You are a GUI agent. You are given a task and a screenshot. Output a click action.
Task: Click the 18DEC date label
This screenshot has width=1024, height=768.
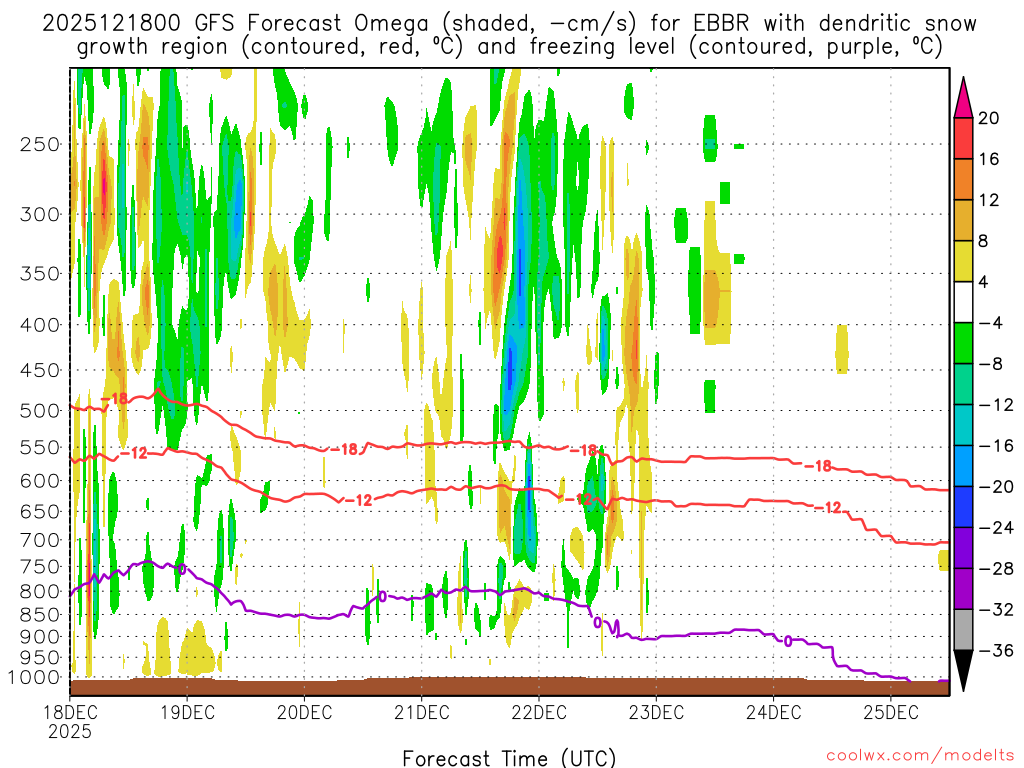(70, 712)
